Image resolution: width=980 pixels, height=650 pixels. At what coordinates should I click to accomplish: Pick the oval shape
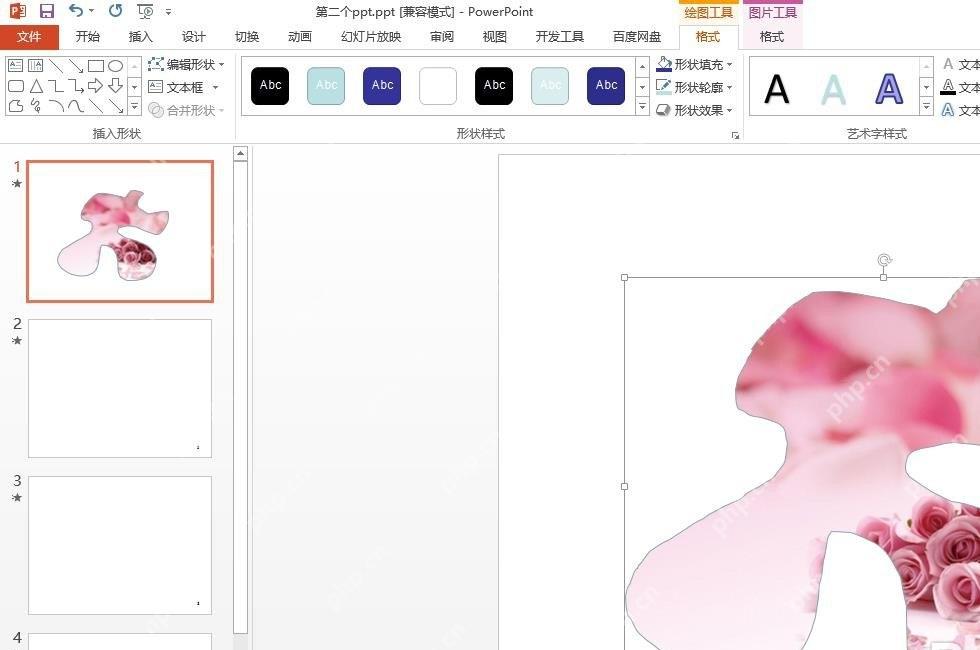pyautogui.click(x=116, y=66)
